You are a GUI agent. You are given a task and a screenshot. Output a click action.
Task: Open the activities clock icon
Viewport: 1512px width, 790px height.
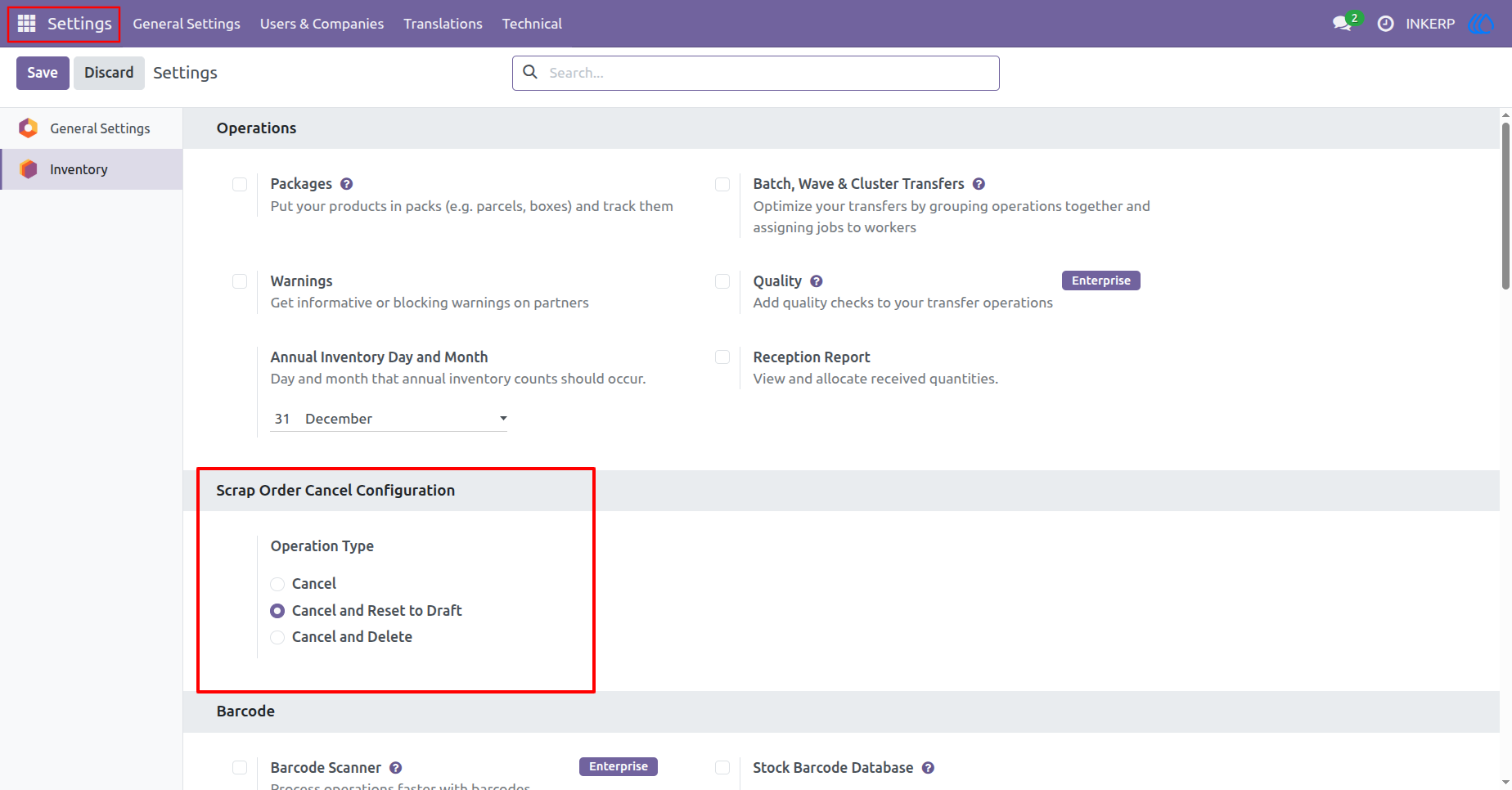1385,24
